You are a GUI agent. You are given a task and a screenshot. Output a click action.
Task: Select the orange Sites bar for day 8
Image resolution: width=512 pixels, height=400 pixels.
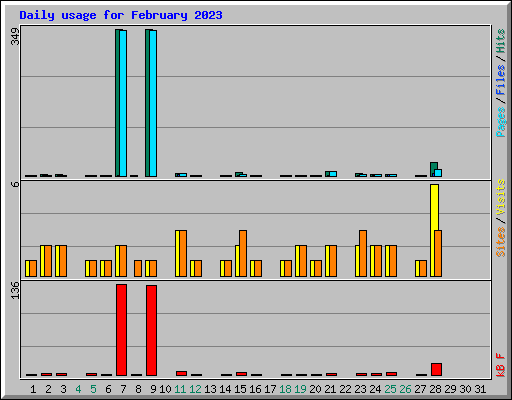[x=138, y=268]
